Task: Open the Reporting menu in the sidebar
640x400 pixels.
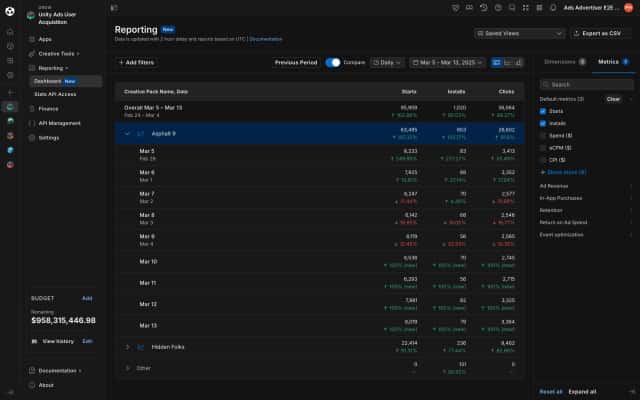Action: (x=53, y=68)
